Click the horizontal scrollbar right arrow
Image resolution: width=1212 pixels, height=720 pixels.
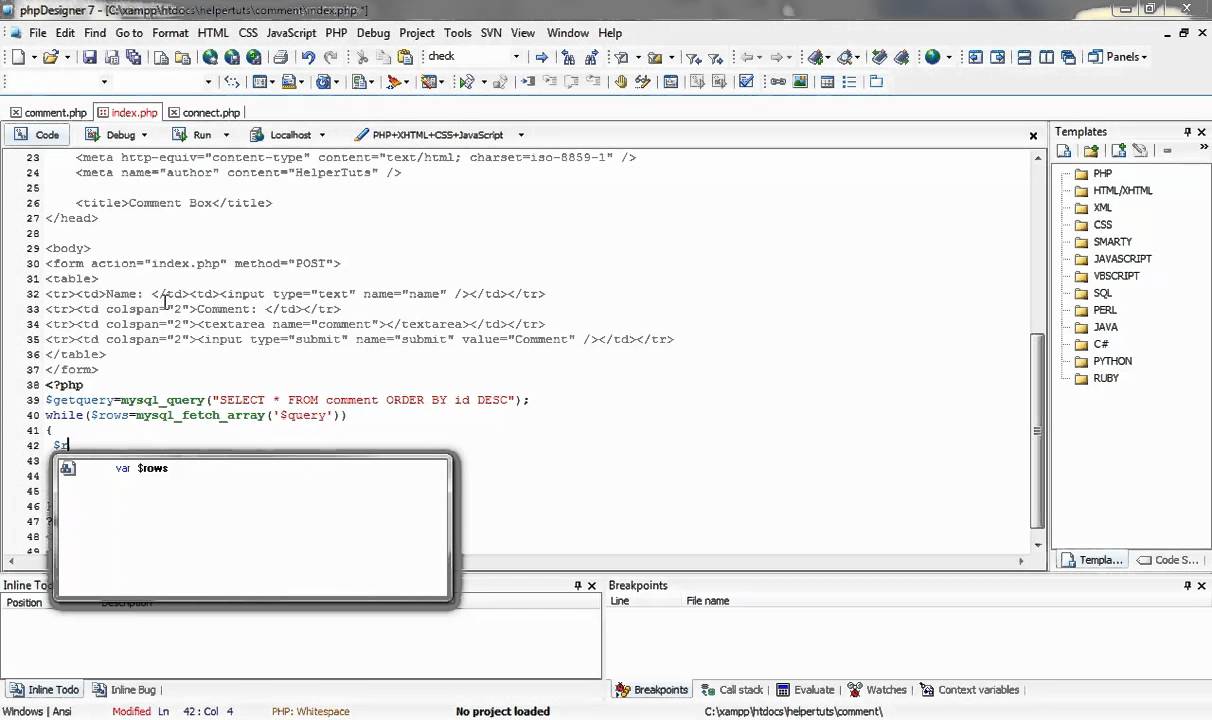coord(1021,561)
